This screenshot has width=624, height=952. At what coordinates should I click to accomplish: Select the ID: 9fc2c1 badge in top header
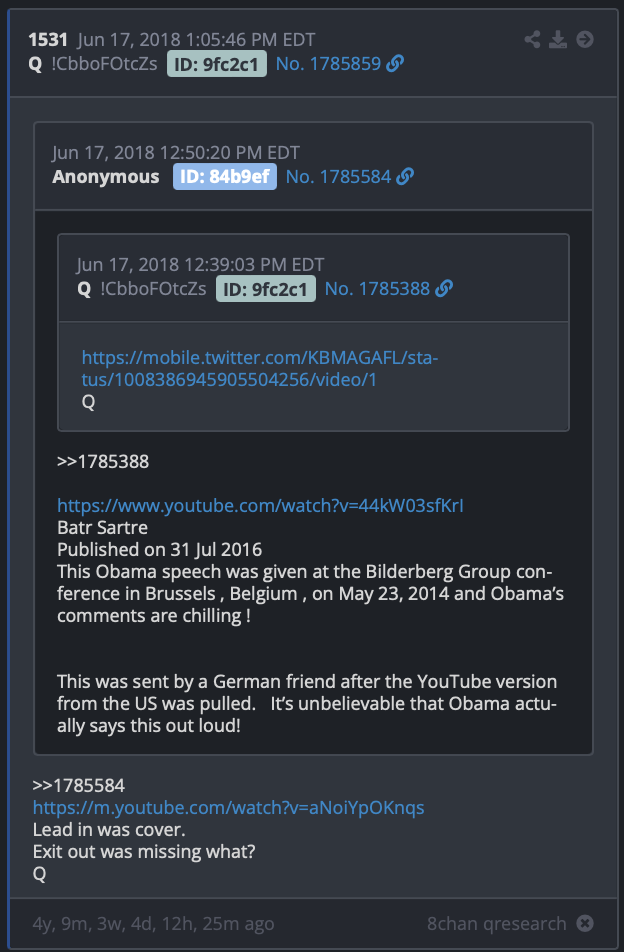pyautogui.click(x=217, y=64)
